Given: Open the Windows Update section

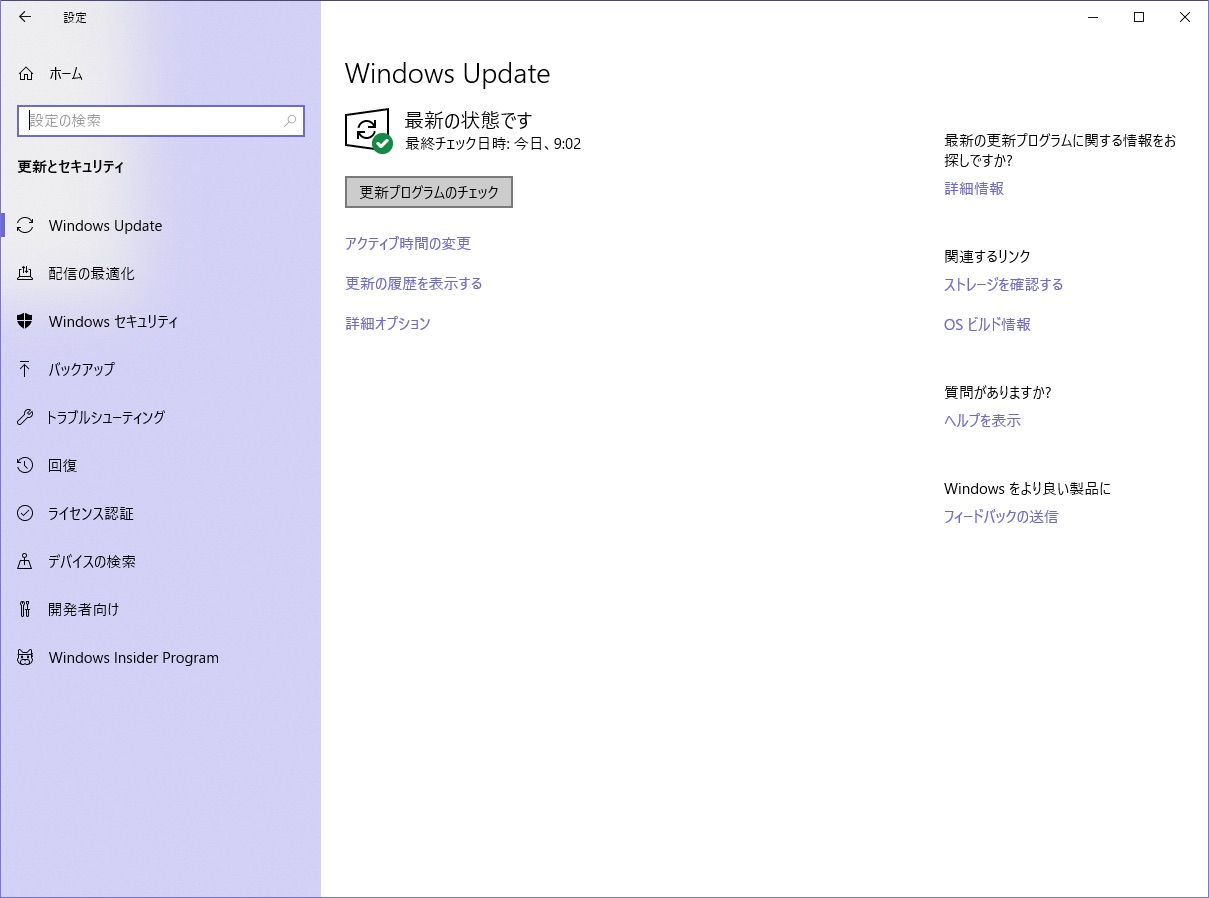Looking at the screenshot, I should [160, 226].
